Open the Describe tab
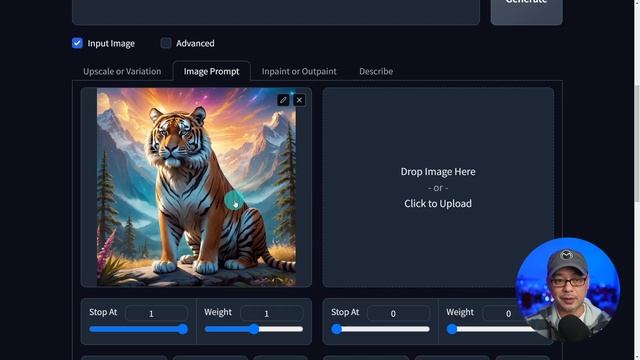Screen dimensions: 640x360 tap(376, 71)
